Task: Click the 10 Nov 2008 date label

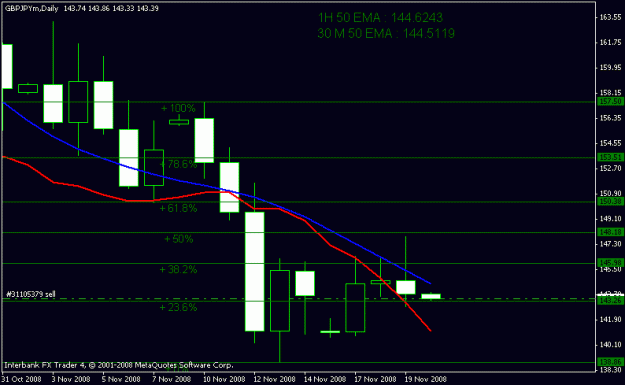Action: click(x=224, y=379)
